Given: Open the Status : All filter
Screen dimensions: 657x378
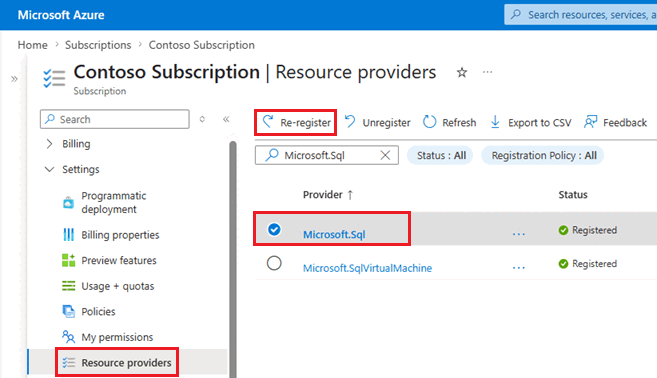Looking at the screenshot, I should 440,155.
